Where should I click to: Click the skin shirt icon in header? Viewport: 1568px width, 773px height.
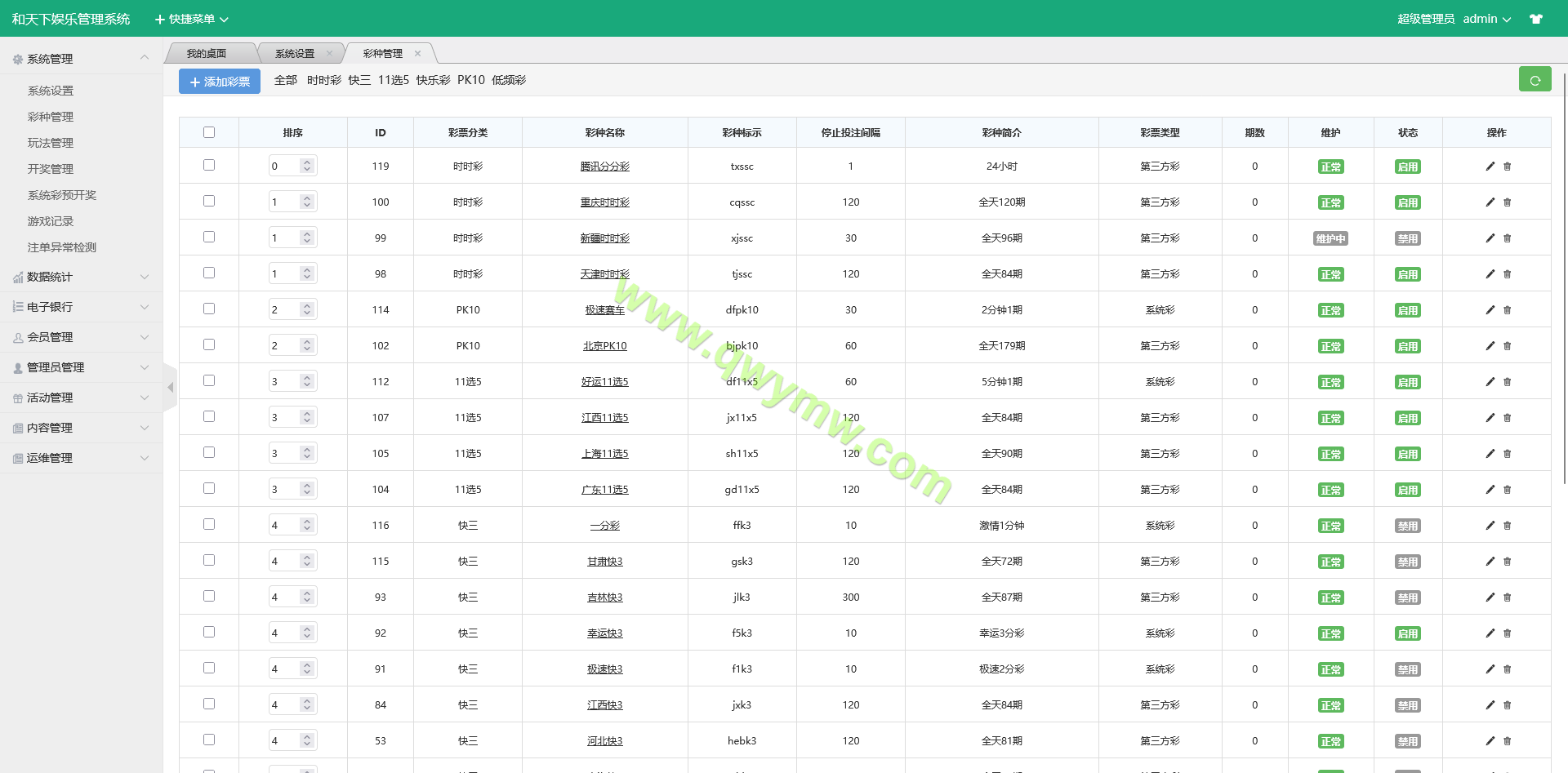(1536, 19)
